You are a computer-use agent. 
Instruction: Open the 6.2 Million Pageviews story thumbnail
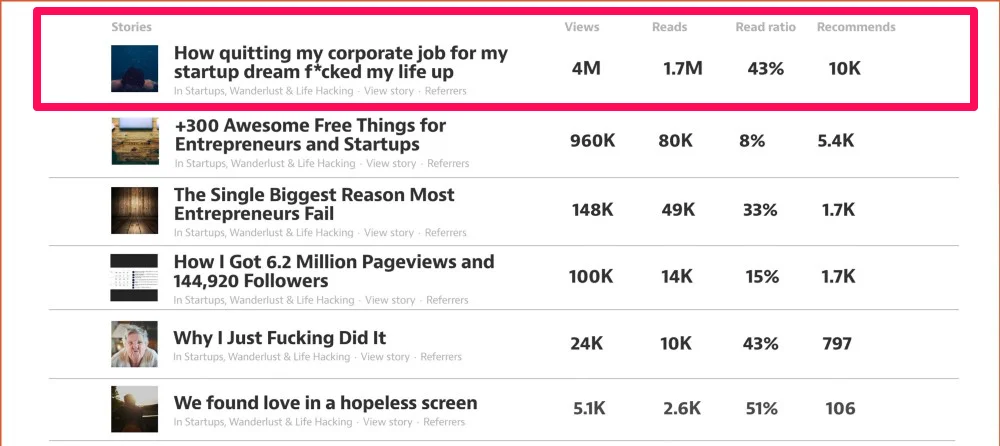[135, 278]
